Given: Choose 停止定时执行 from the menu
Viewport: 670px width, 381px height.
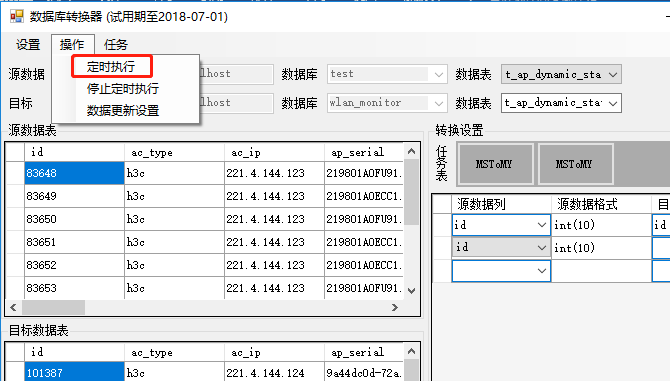Looking at the screenshot, I should (x=123, y=89).
